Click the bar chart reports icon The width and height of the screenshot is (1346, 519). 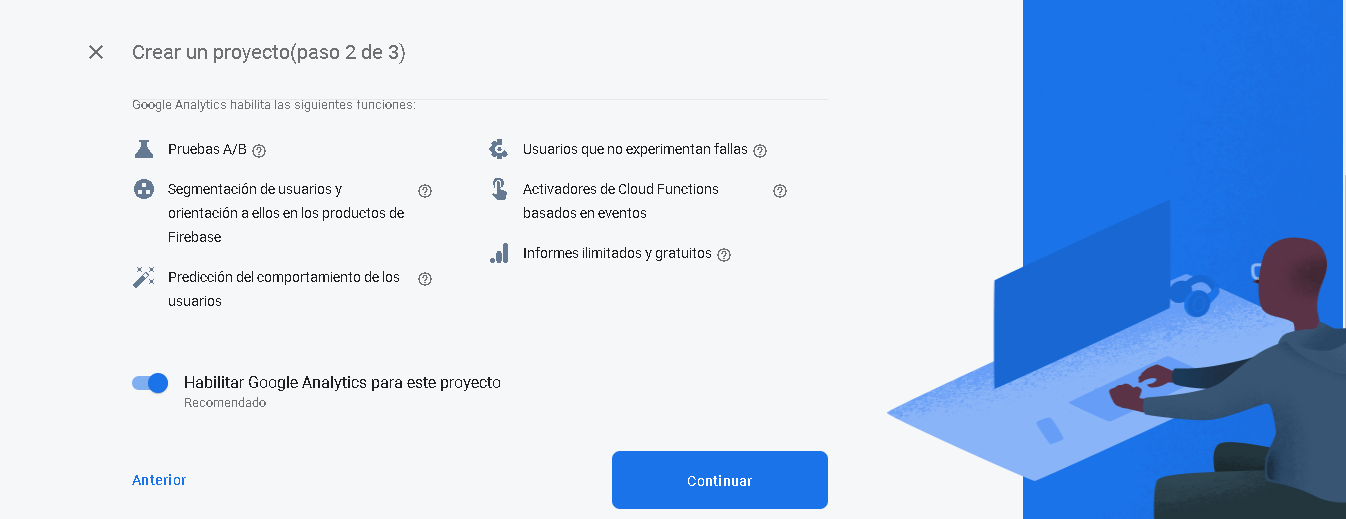(x=499, y=253)
